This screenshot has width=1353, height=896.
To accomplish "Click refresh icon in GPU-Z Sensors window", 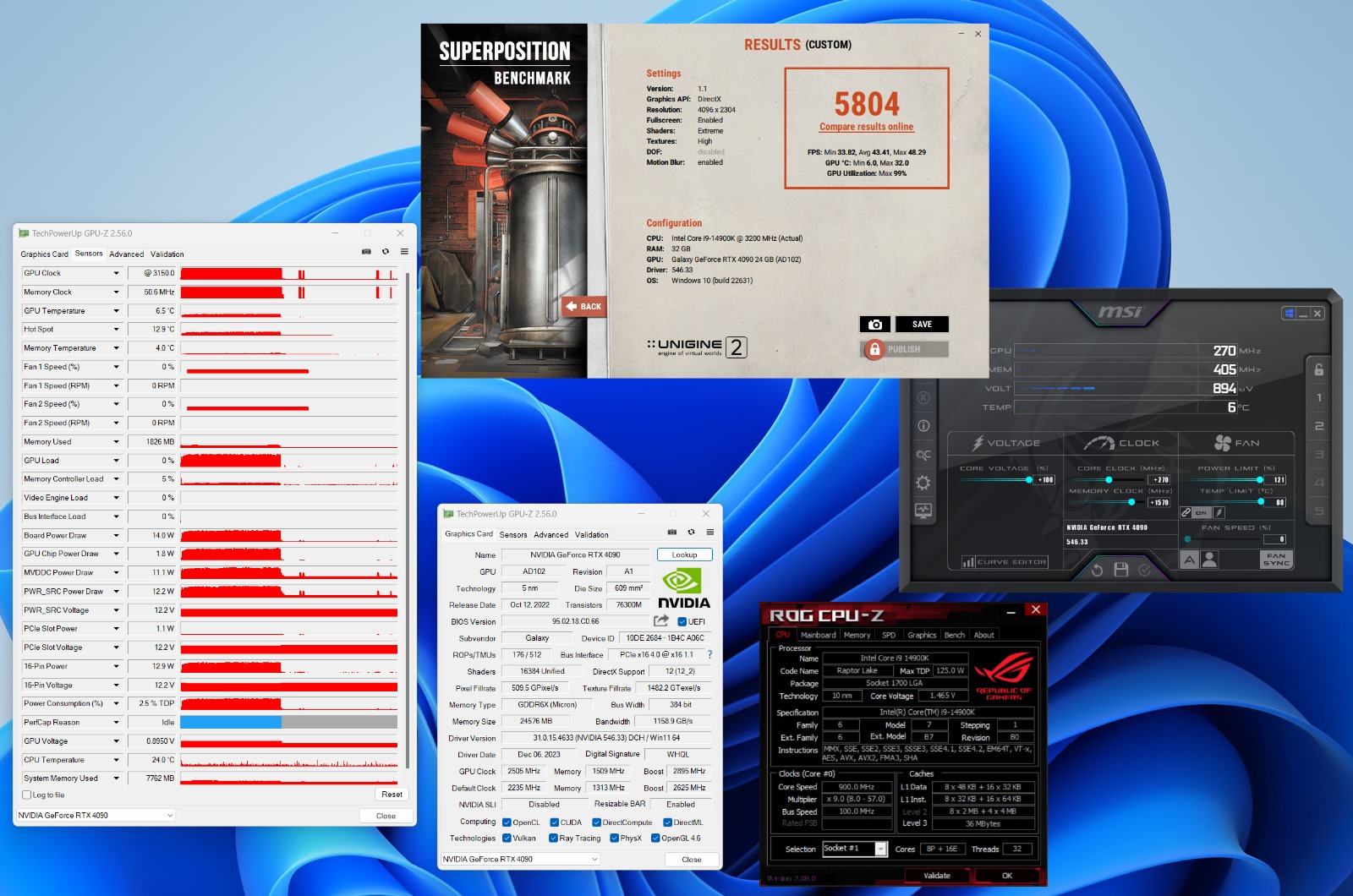I will click(x=386, y=252).
